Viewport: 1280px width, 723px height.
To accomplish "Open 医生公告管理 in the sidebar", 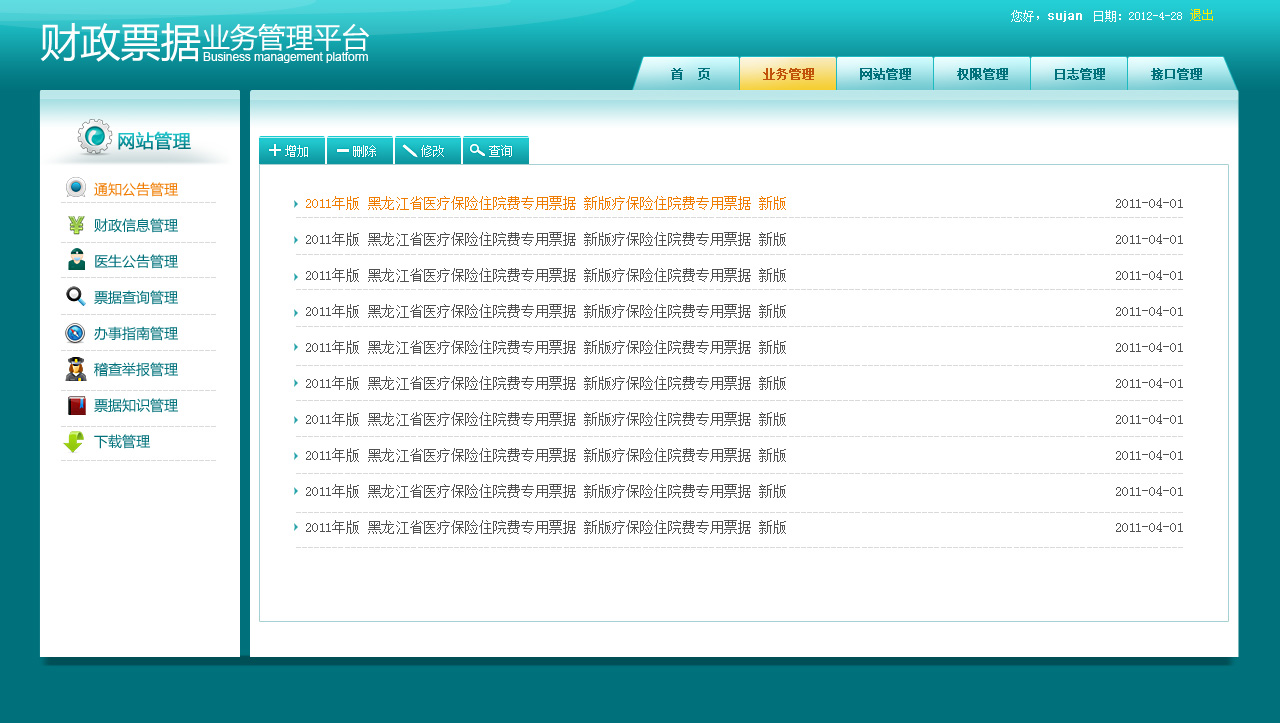I will click(136, 261).
